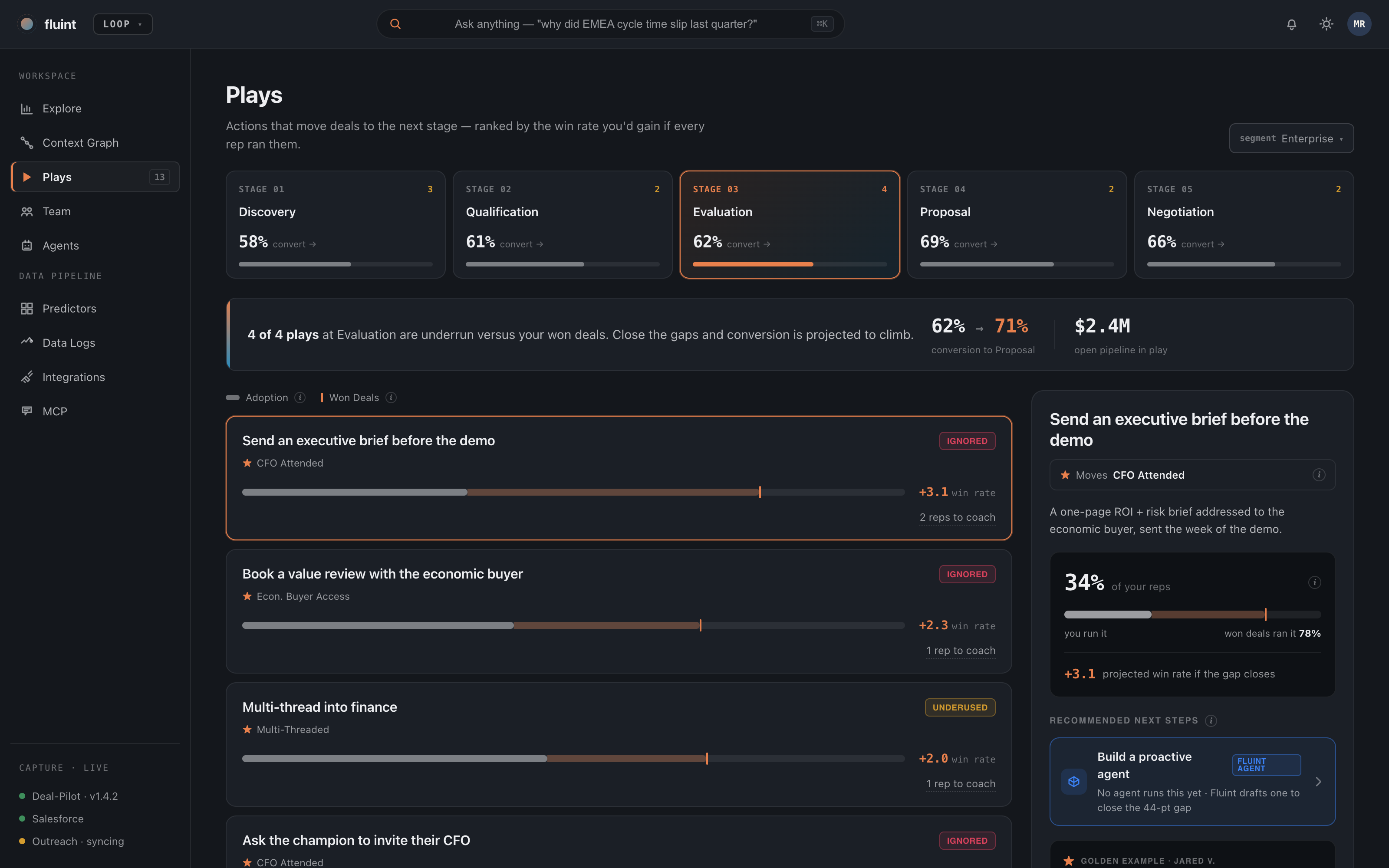
Task: Open the Build a proactive agent card
Action: tap(1192, 781)
